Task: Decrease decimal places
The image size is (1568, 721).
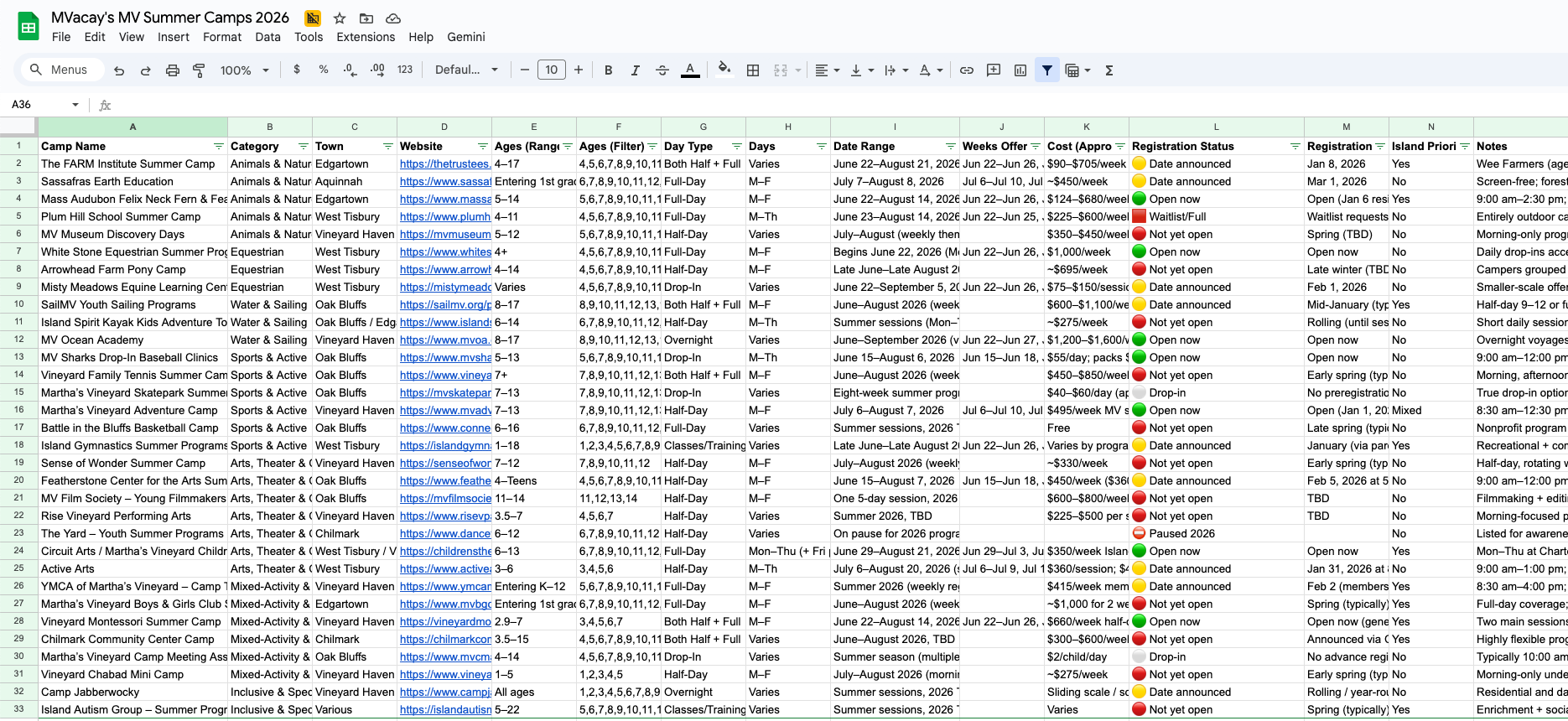Action: pos(350,70)
